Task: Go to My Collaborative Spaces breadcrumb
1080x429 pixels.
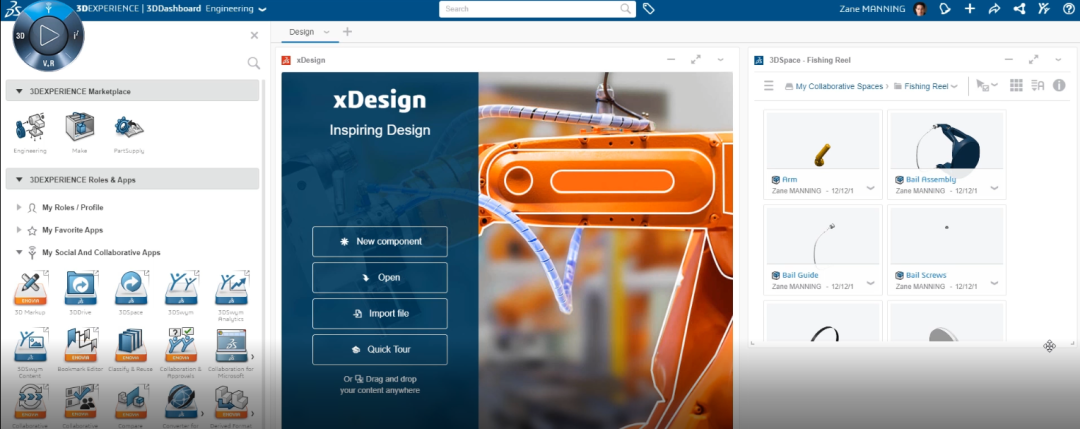Action: (x=839, y=87)
